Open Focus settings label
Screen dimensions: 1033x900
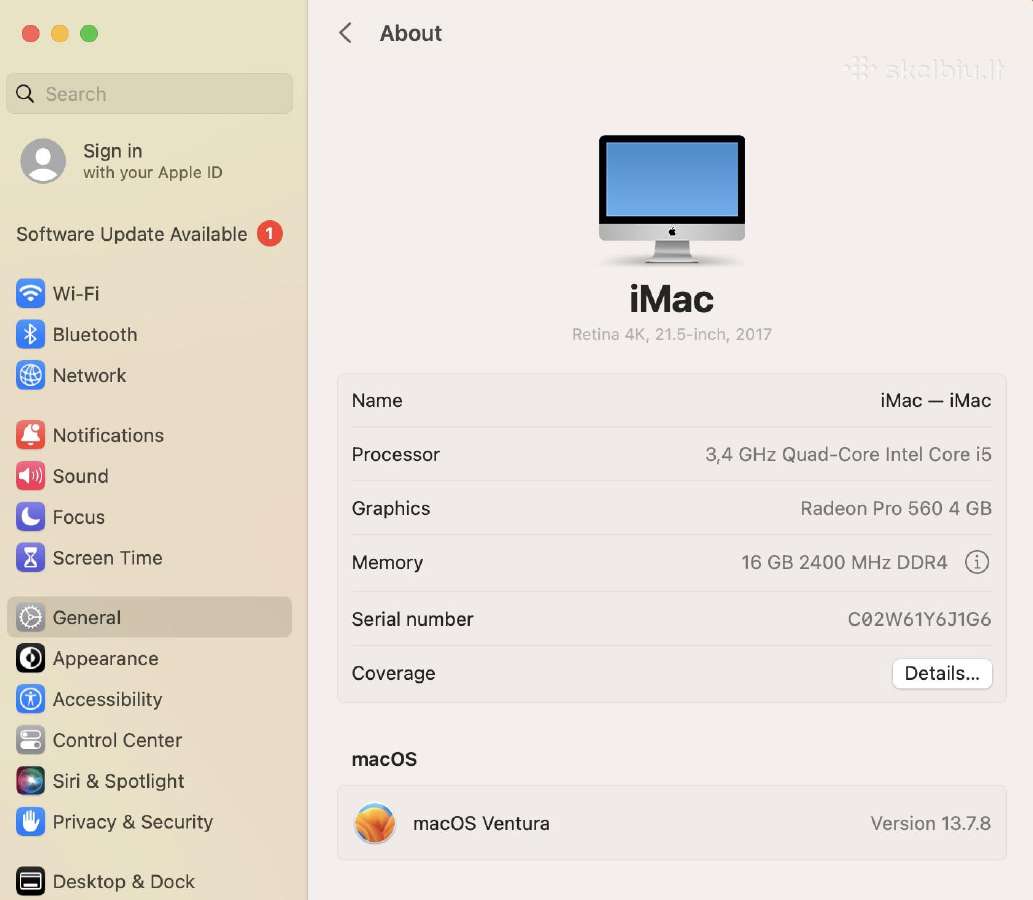(x=78, y=517)
